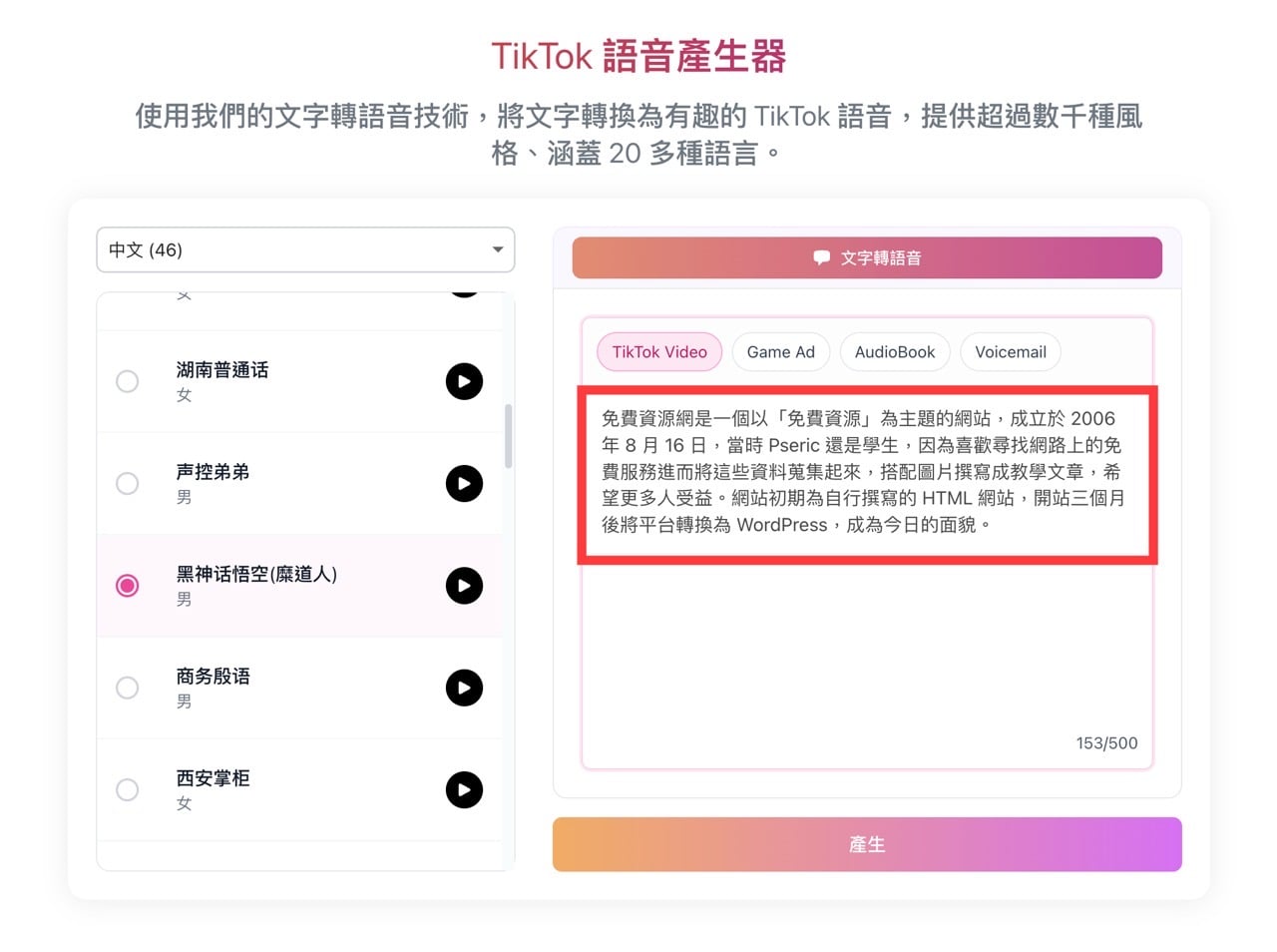Viewport: 1277px width, 952px height.
Task: Switch to the Voicemail preset
Action: [x=1011, y=352]
